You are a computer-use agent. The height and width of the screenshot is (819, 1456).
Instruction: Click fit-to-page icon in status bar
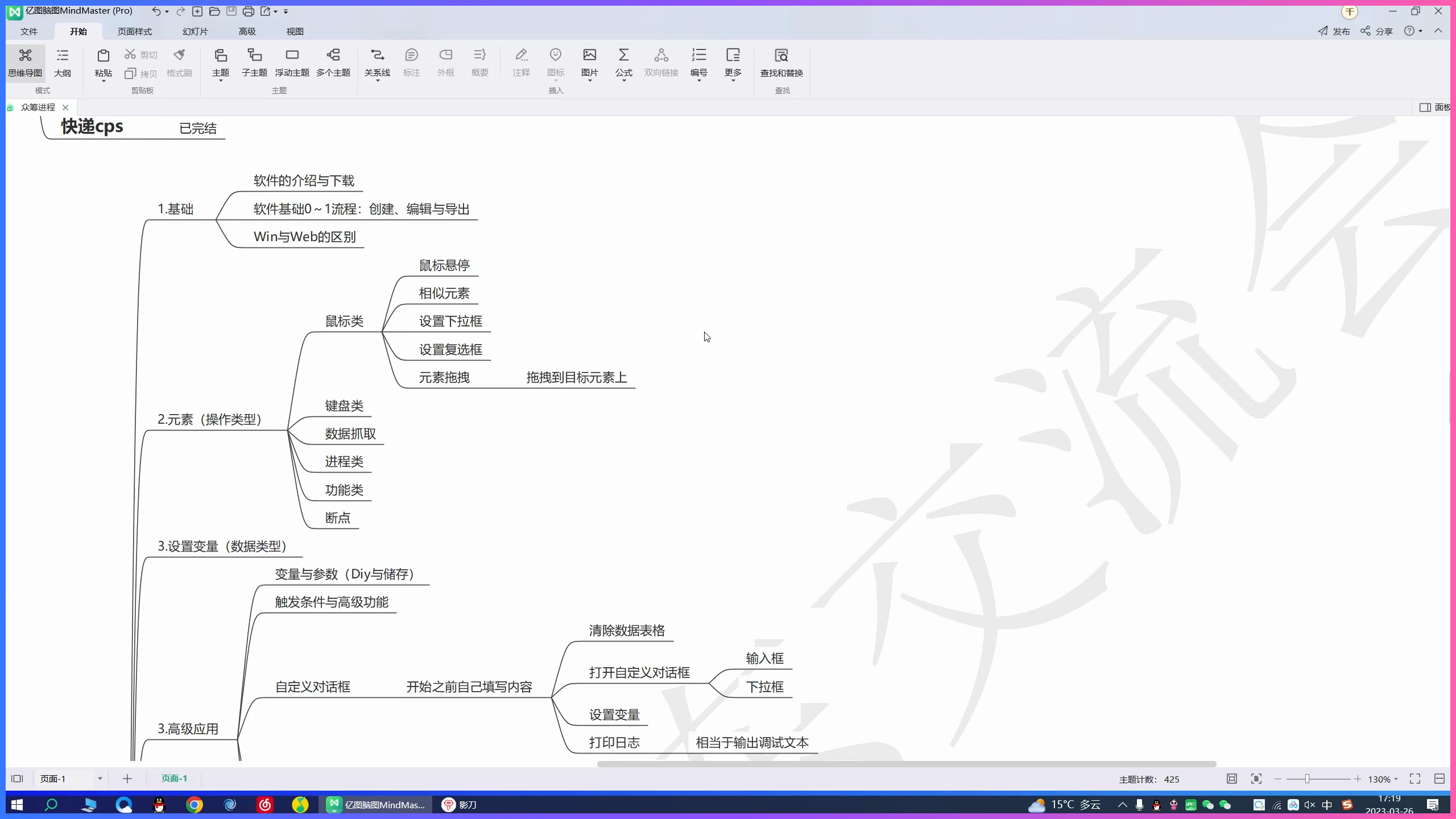[1231, 779]
